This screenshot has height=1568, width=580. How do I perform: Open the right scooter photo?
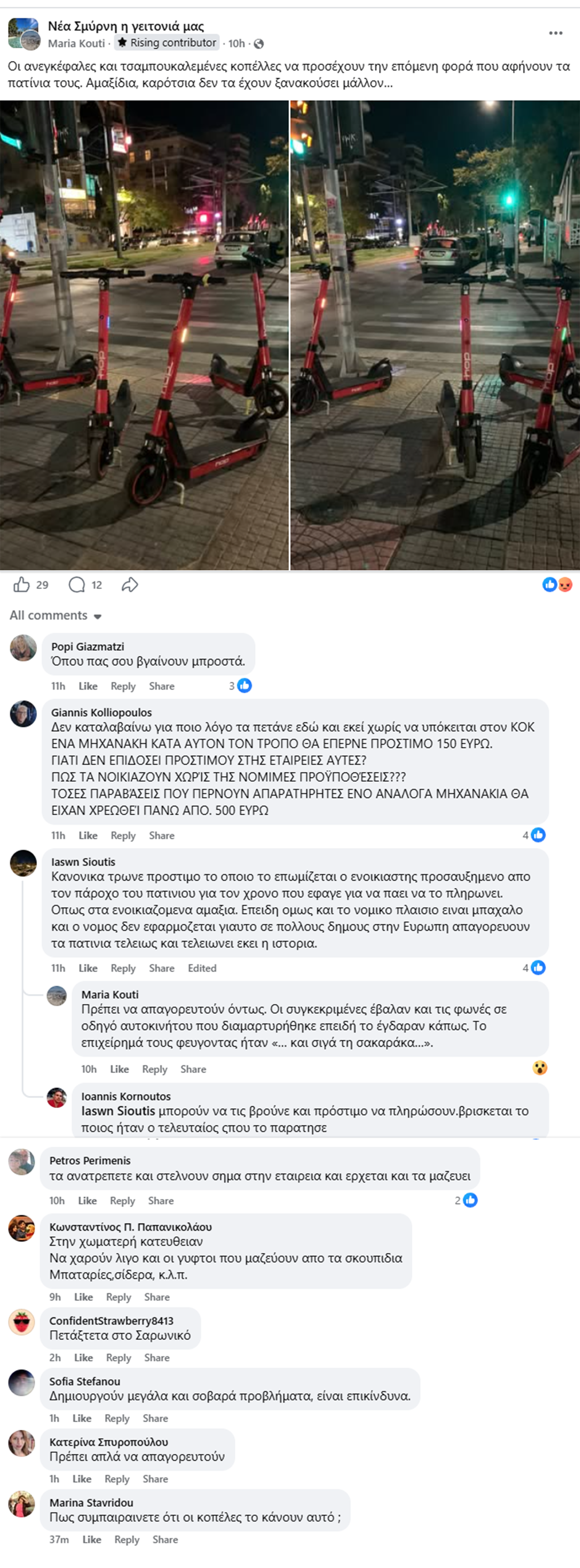click(435, 335)
